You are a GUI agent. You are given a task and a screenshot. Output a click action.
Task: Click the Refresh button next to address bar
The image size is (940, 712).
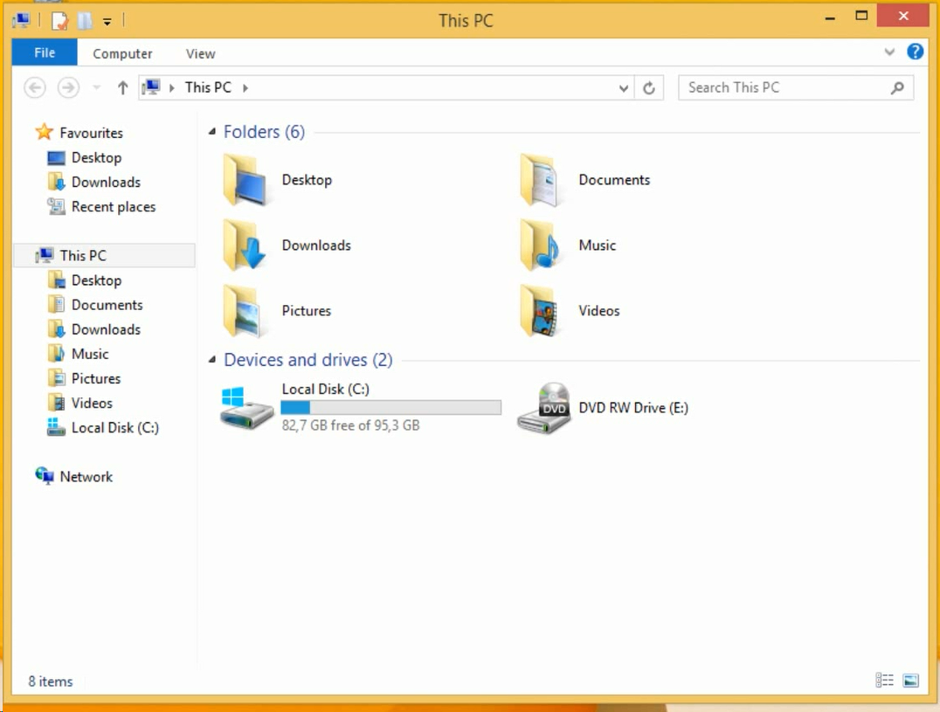[649, 88]
